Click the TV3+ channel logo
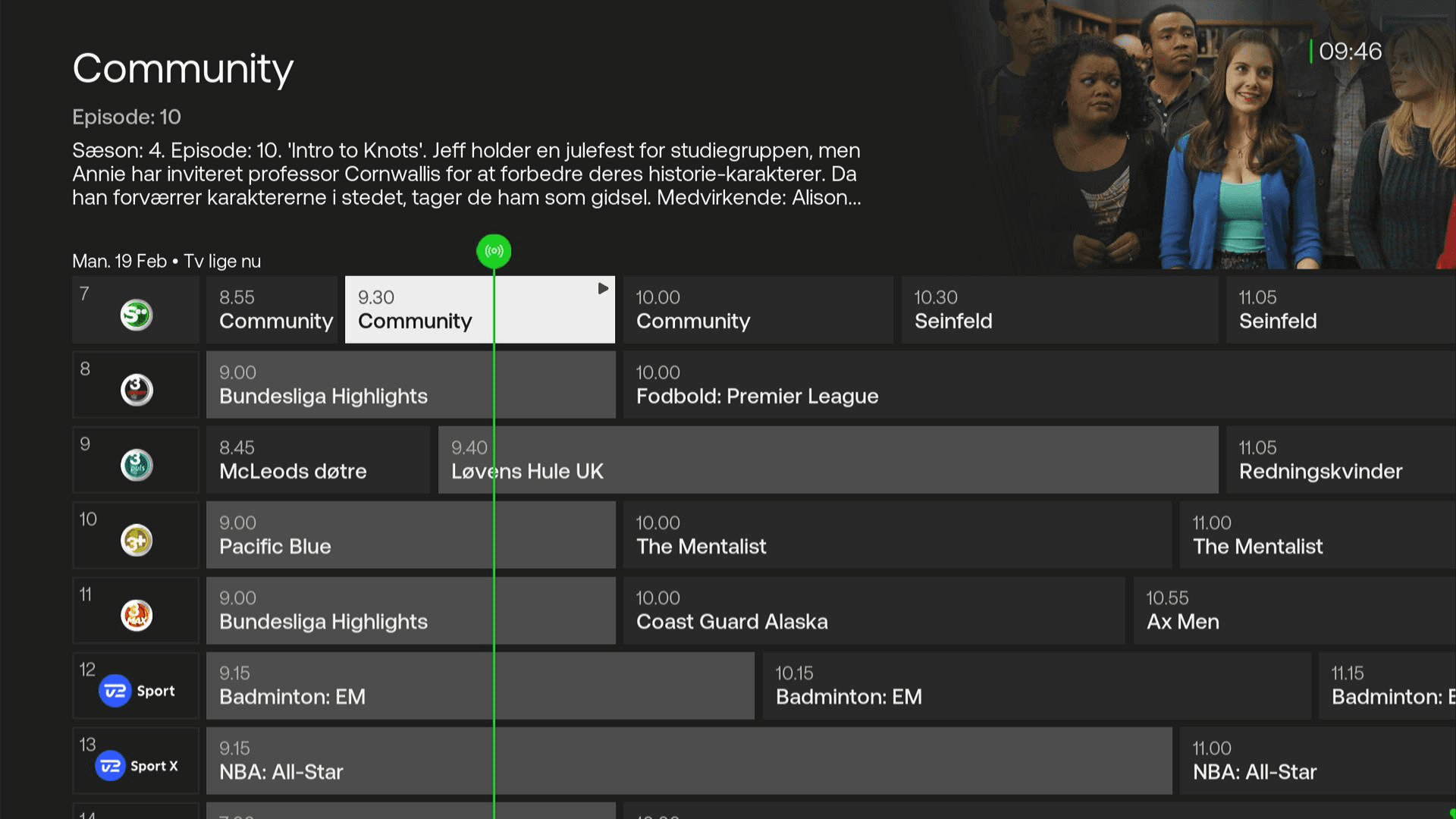Image resolution: width=1456 pixels, height=819 pixels. (135, 539)
